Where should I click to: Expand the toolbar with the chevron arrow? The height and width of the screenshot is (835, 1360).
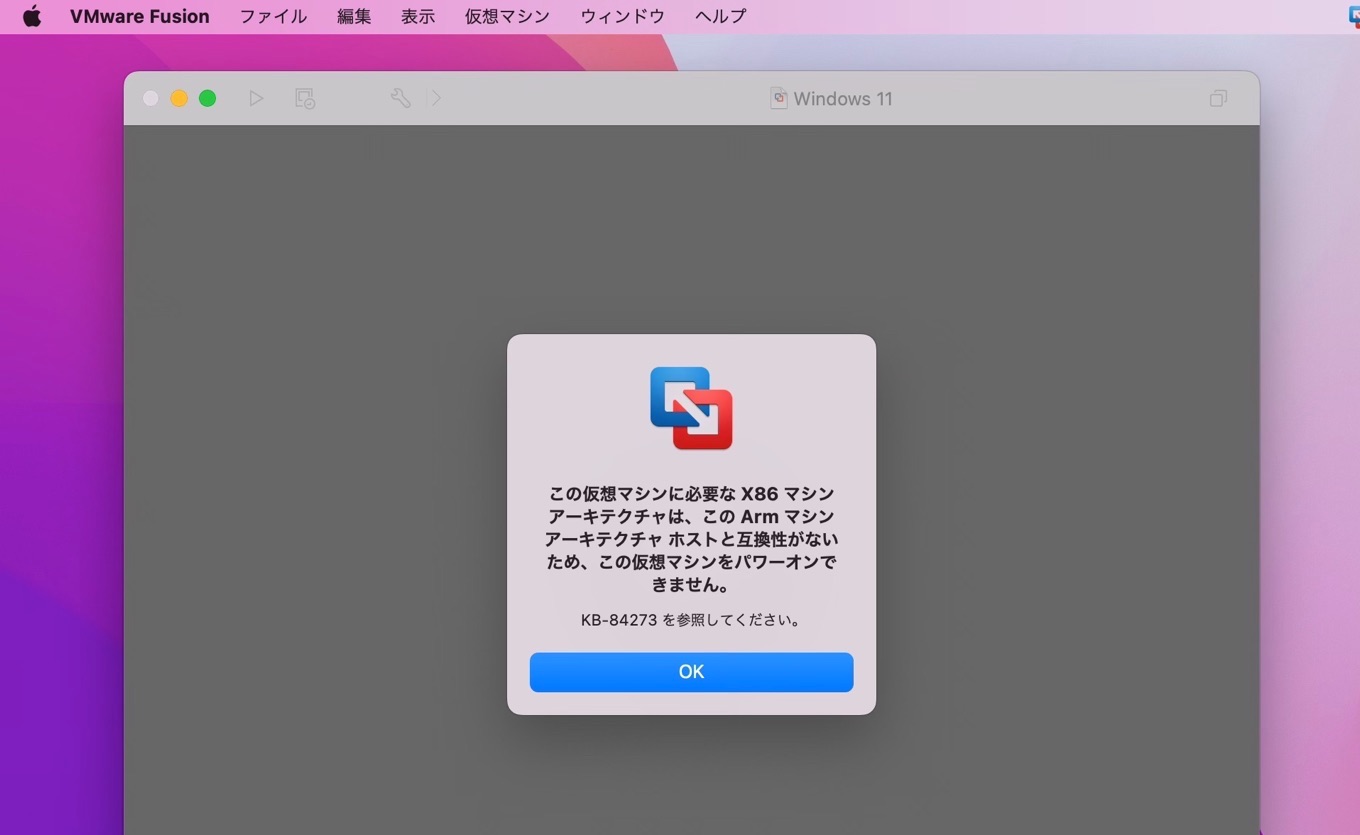pos(436,98)
